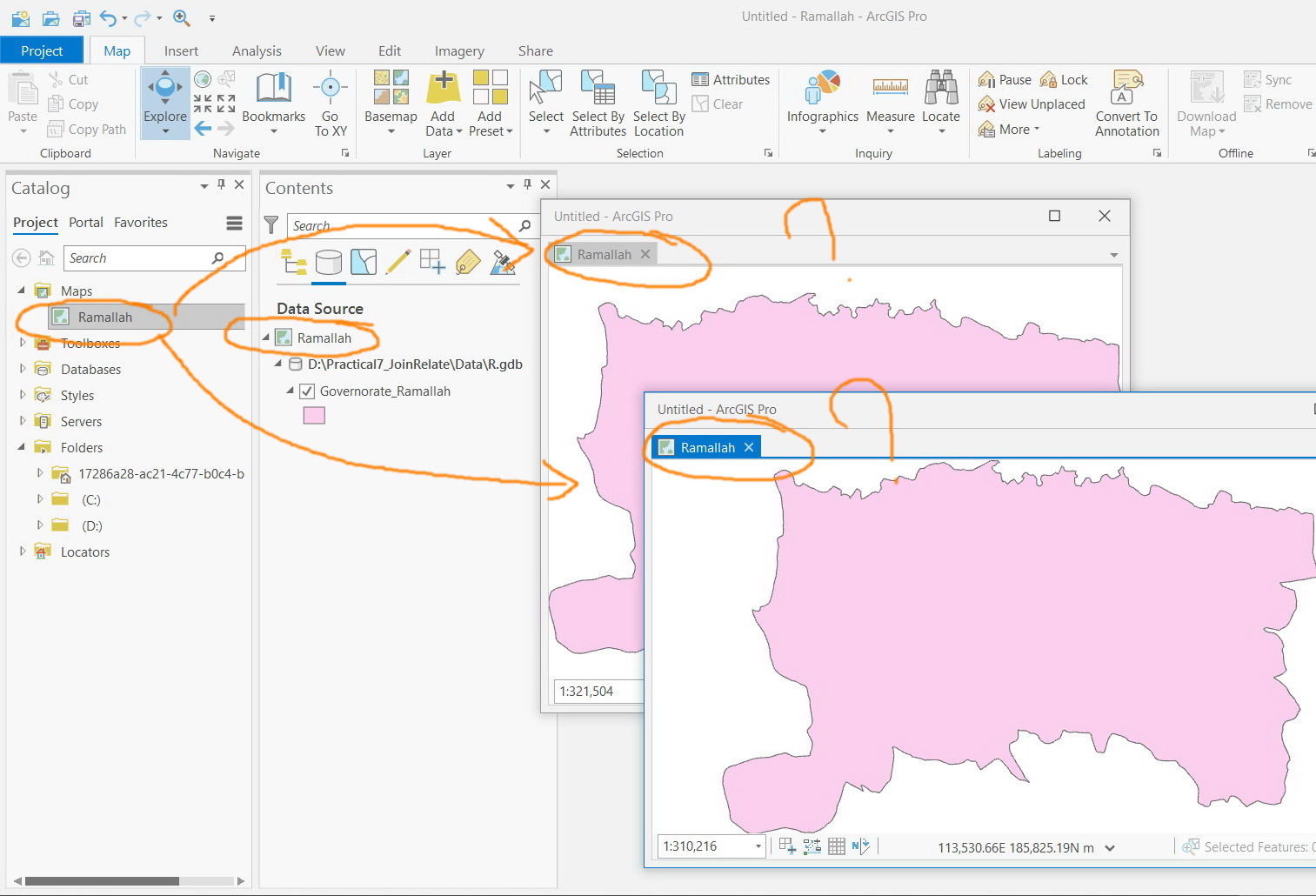Open the Share ribbon tab
1316x896 pixels.
point(536,51)
